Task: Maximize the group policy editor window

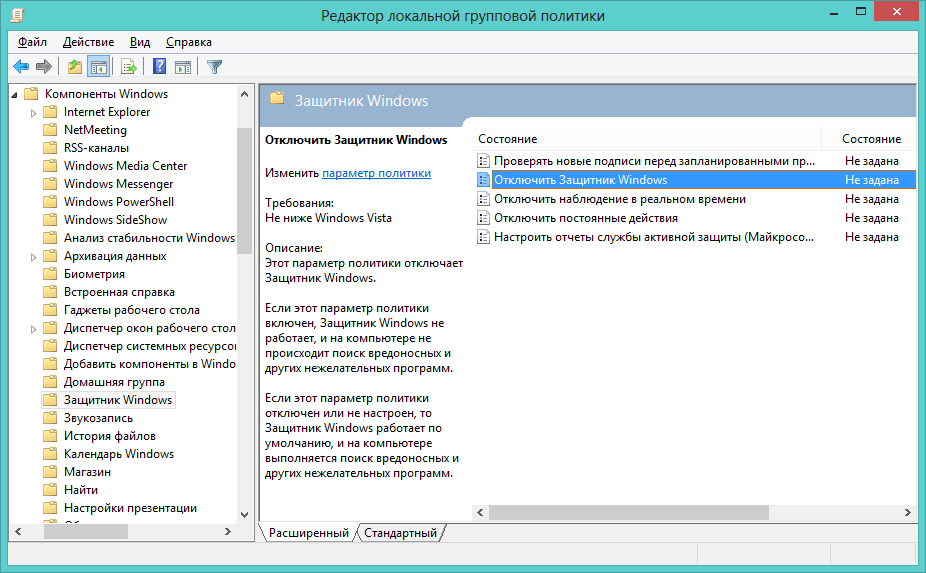Action: coord(861,12)
